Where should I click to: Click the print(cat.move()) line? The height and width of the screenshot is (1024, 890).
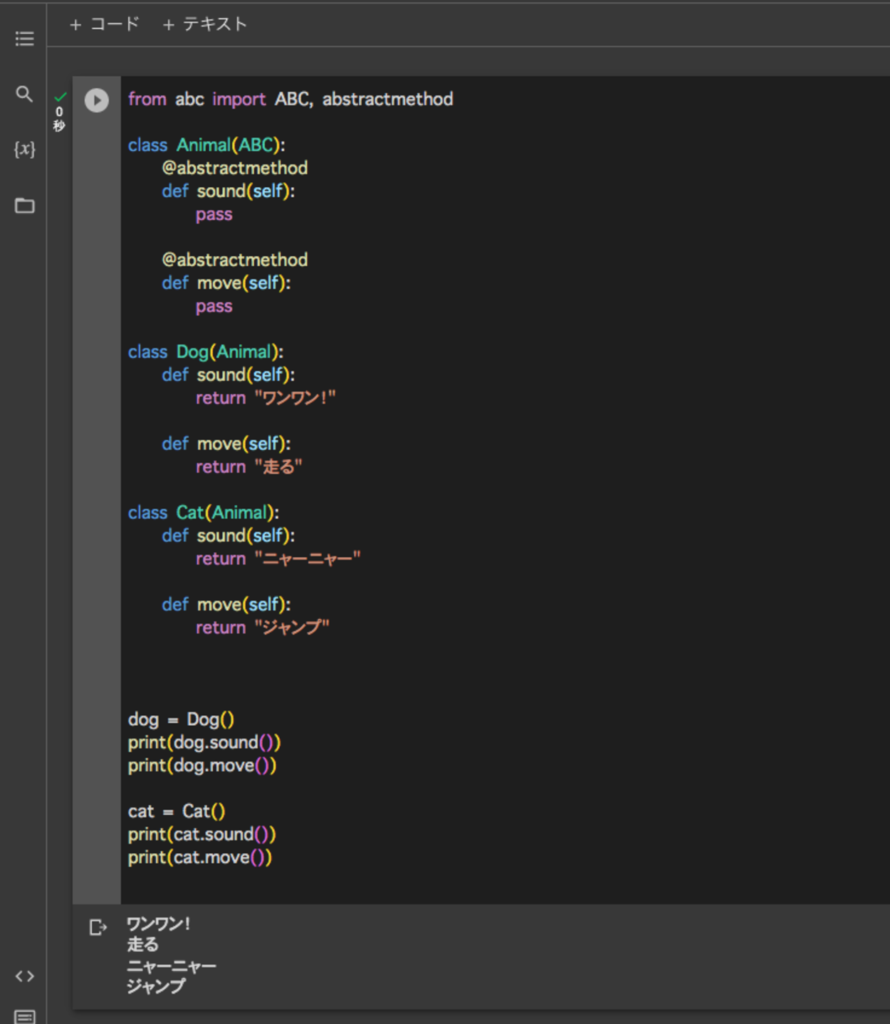click(x=200, y=857)
